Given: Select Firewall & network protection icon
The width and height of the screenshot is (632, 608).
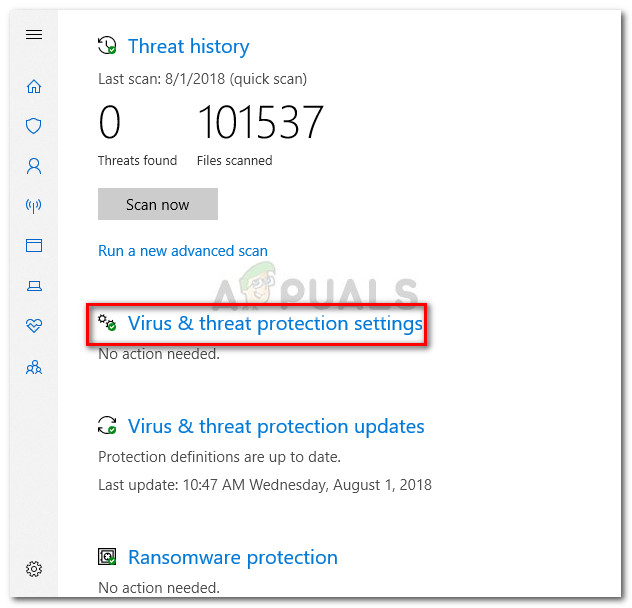Looking at the screenshot, I should point(34,205).
